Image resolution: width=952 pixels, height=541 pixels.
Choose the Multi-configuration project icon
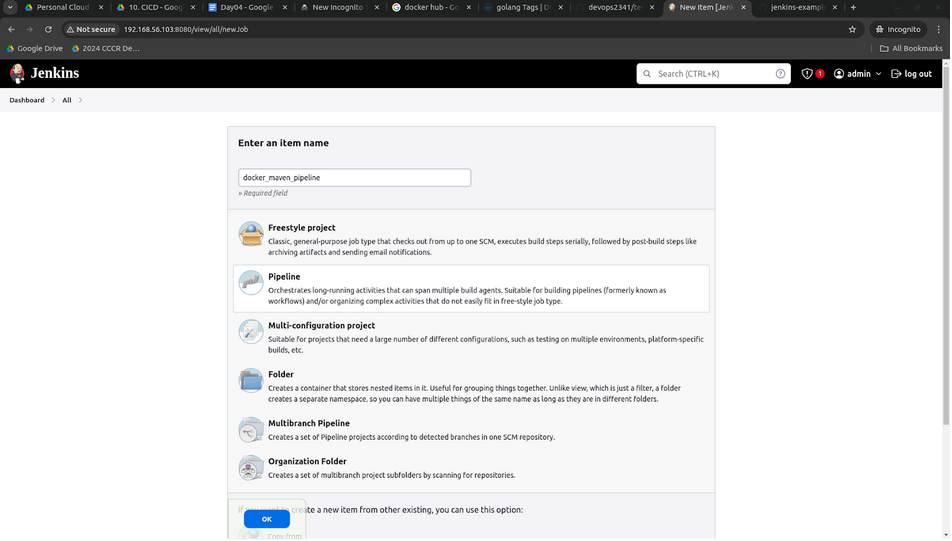click(x=251, y=332)
